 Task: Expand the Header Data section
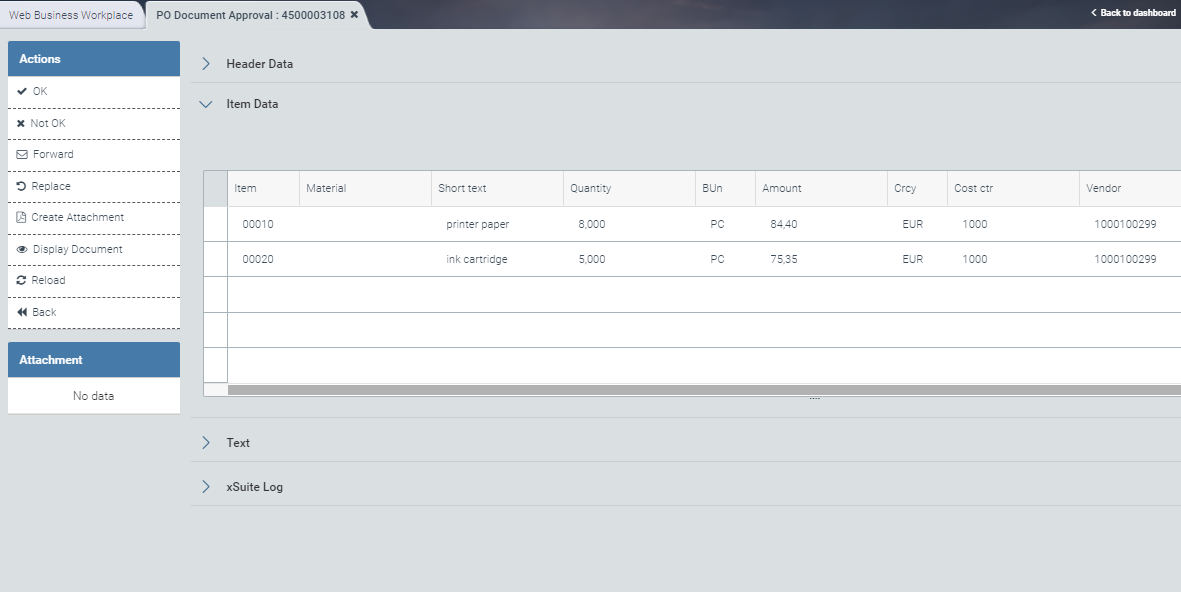tap(206, 64)
